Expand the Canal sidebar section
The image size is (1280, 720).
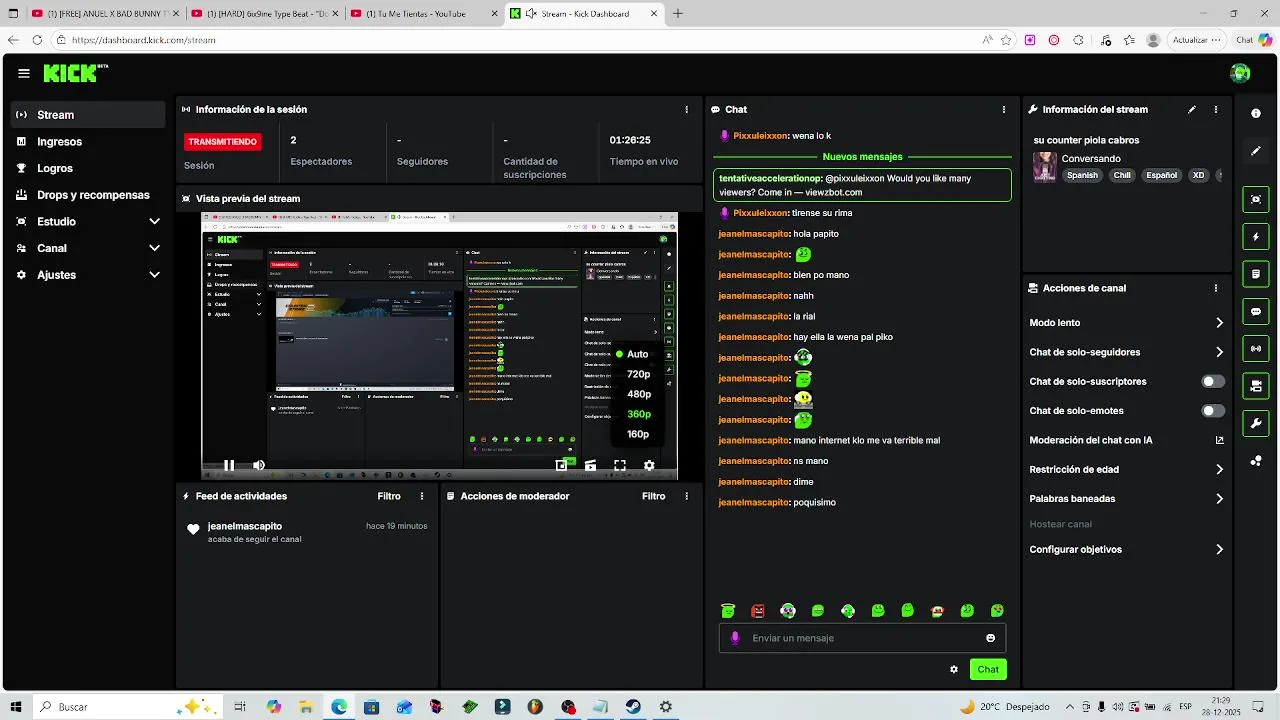[x=154, y=248]
